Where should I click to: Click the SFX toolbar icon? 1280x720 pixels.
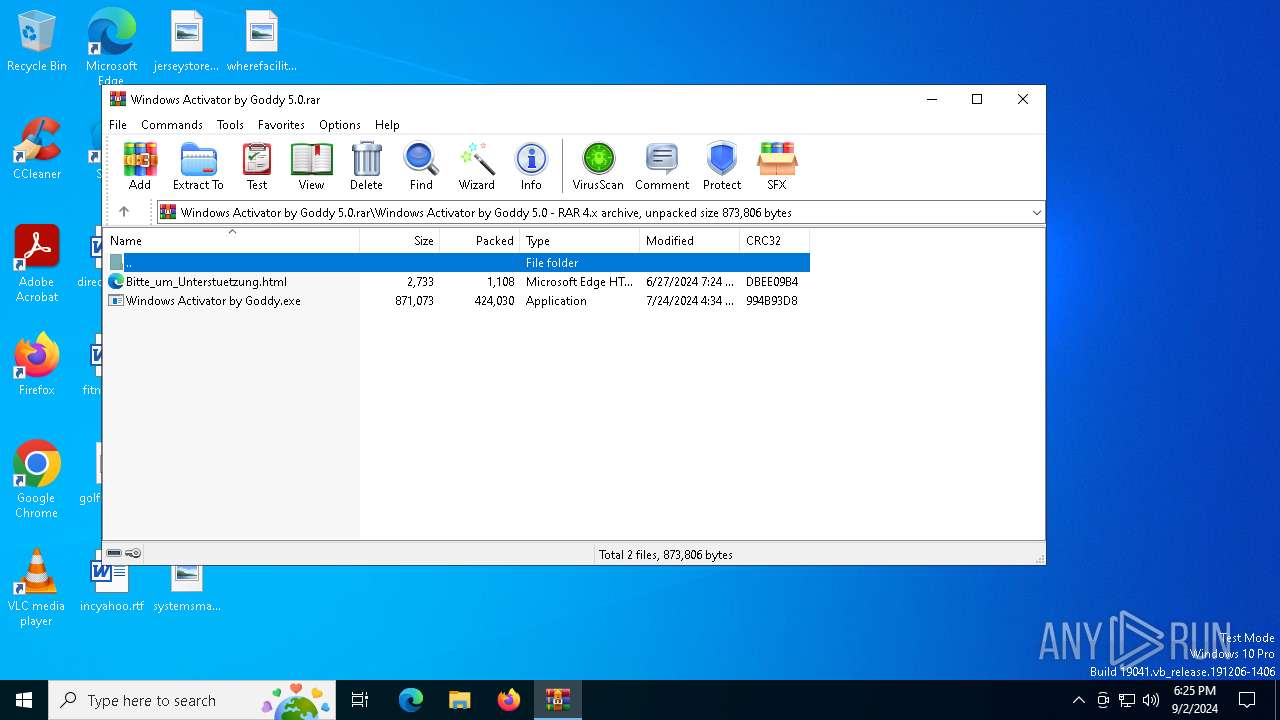(777, 166)
